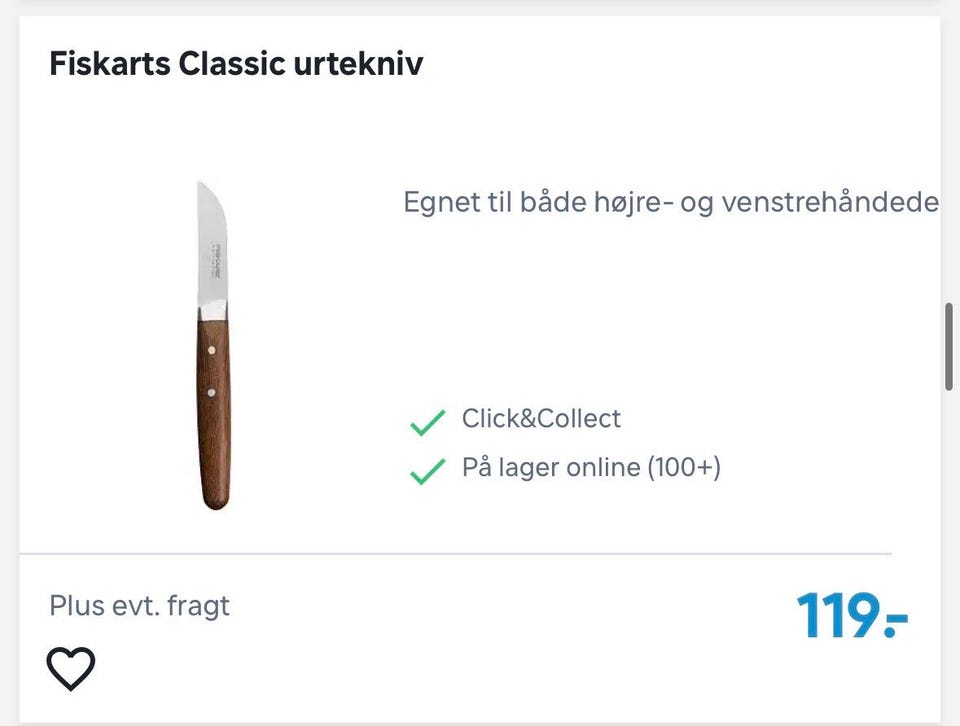960x726 pixels.
Task: Click the Plus evt. fragt shipping note
Action: (139, 605)
